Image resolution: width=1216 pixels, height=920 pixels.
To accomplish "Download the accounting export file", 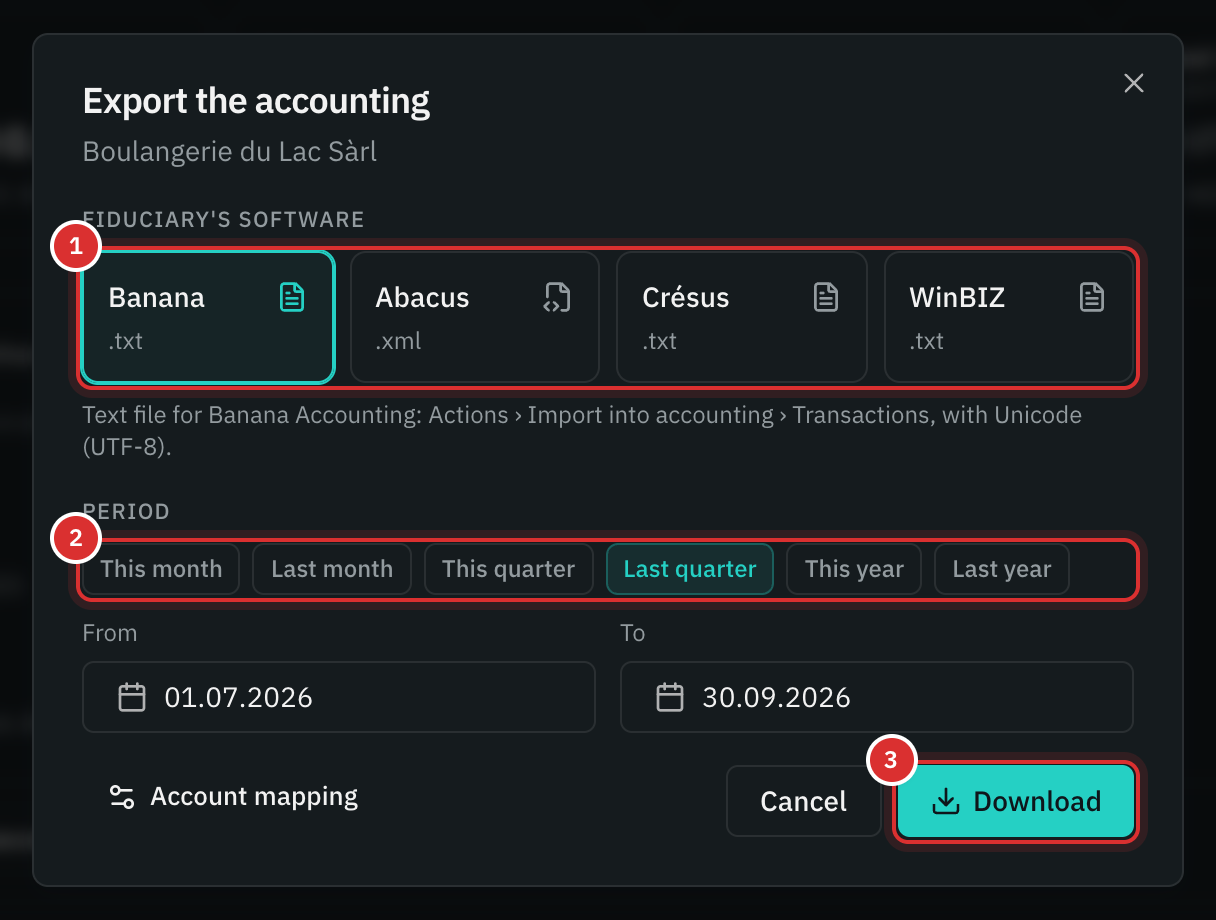I will [x=1016, y=801].
